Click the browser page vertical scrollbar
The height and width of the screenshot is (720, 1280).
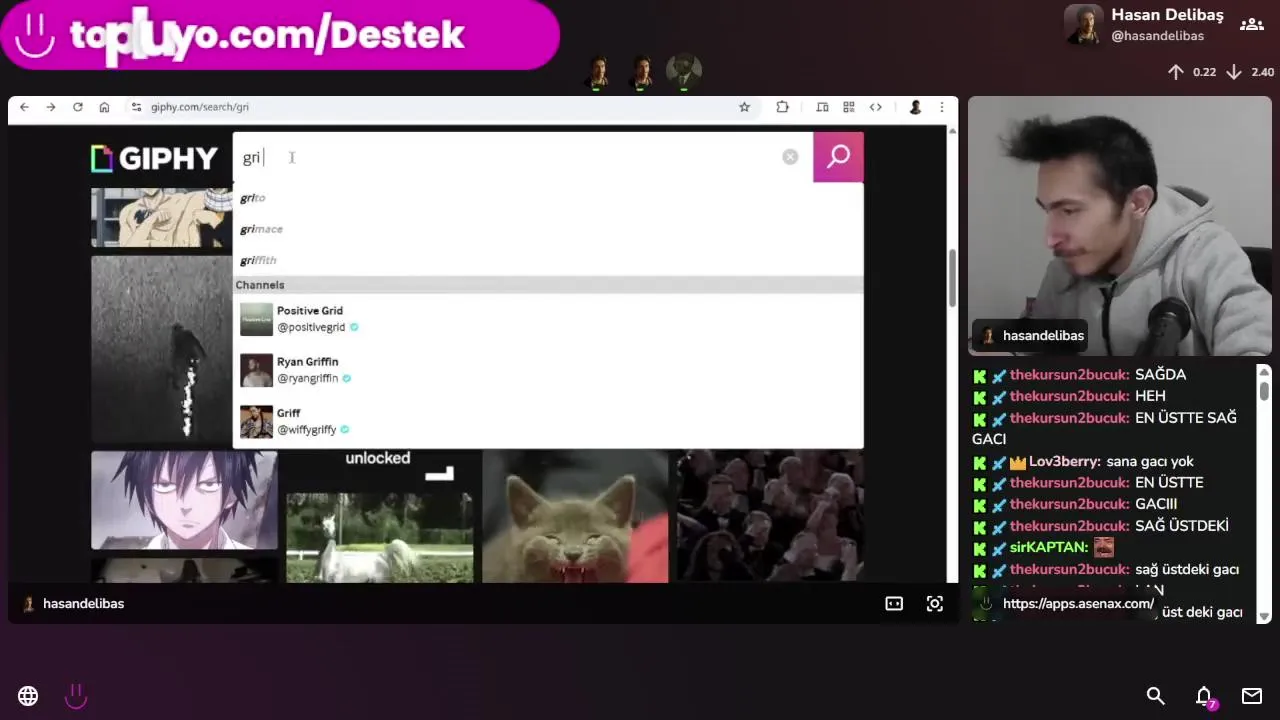[952, 277]
